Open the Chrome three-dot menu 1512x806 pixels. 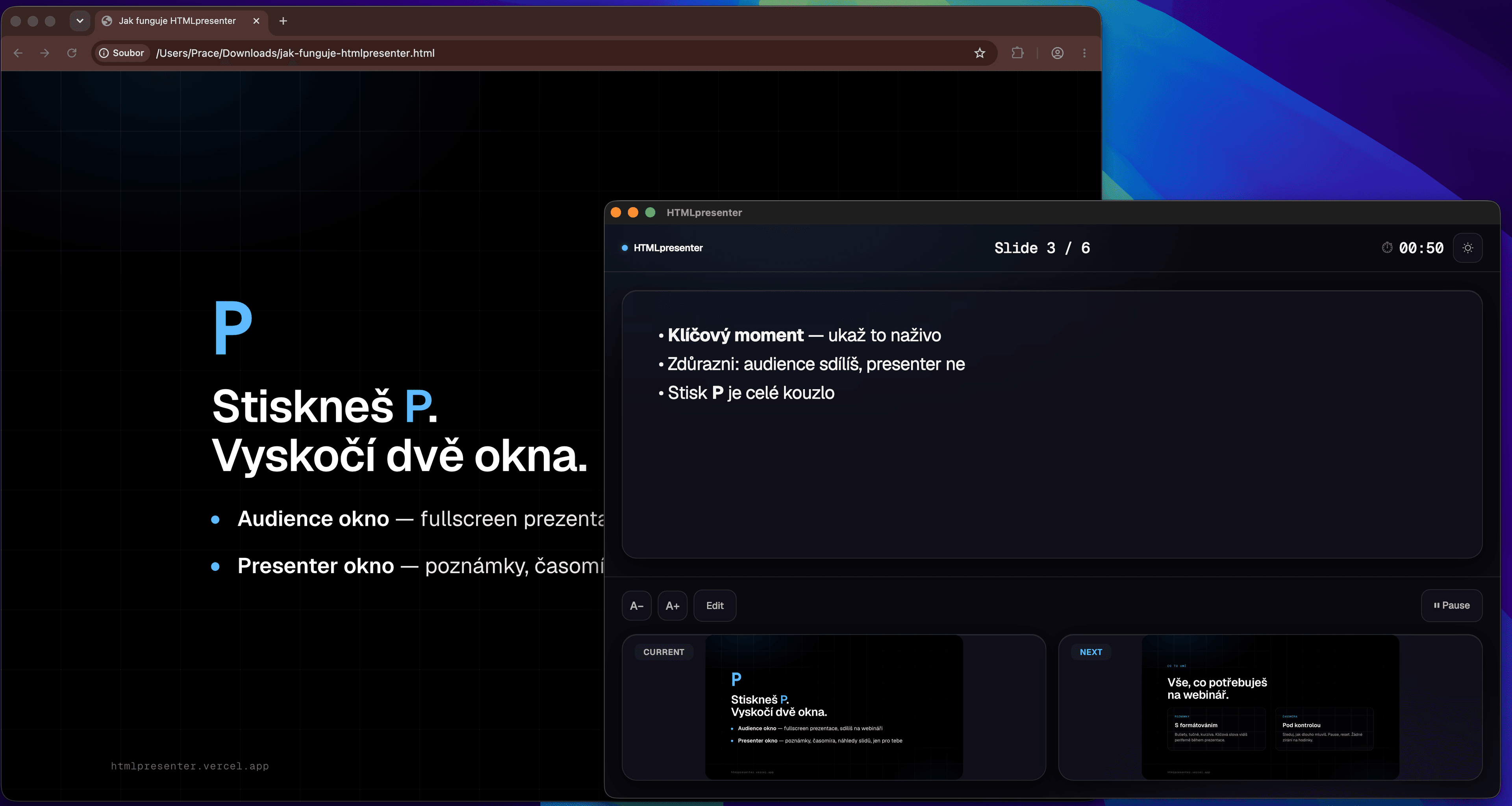coord(1084,53)
